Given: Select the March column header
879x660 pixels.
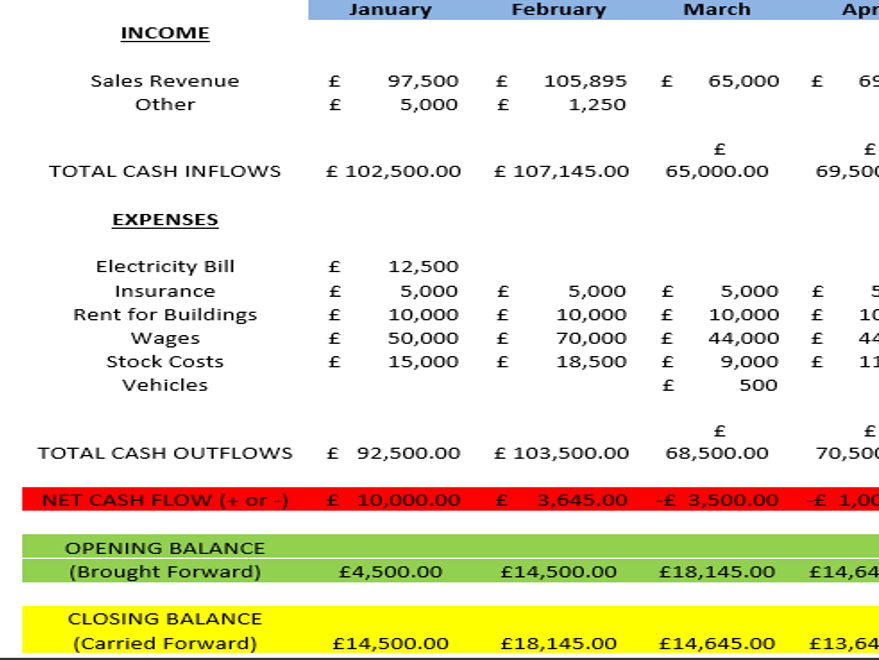Looking at the screenshot, I should click(717, 10).
